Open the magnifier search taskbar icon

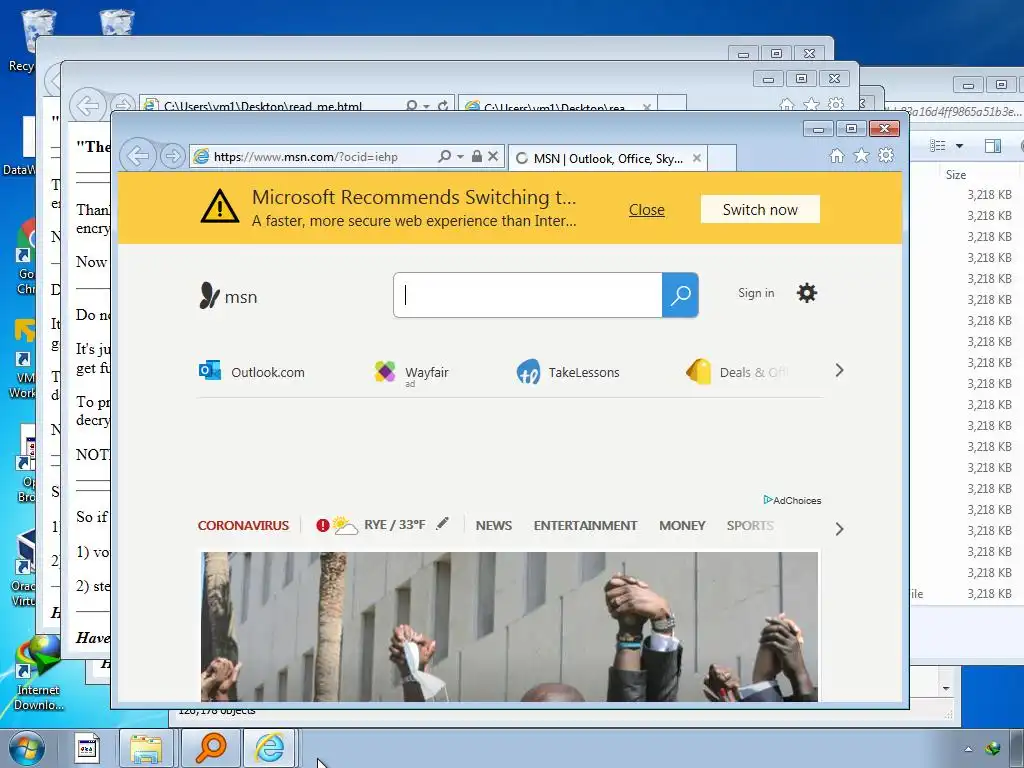[210, 748]
